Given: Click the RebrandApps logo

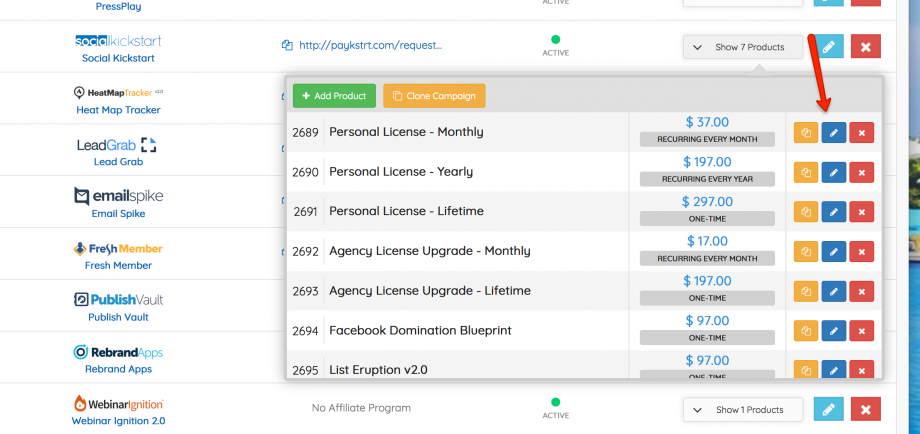Looking at the screenshot, I should [x=119, y=352].
